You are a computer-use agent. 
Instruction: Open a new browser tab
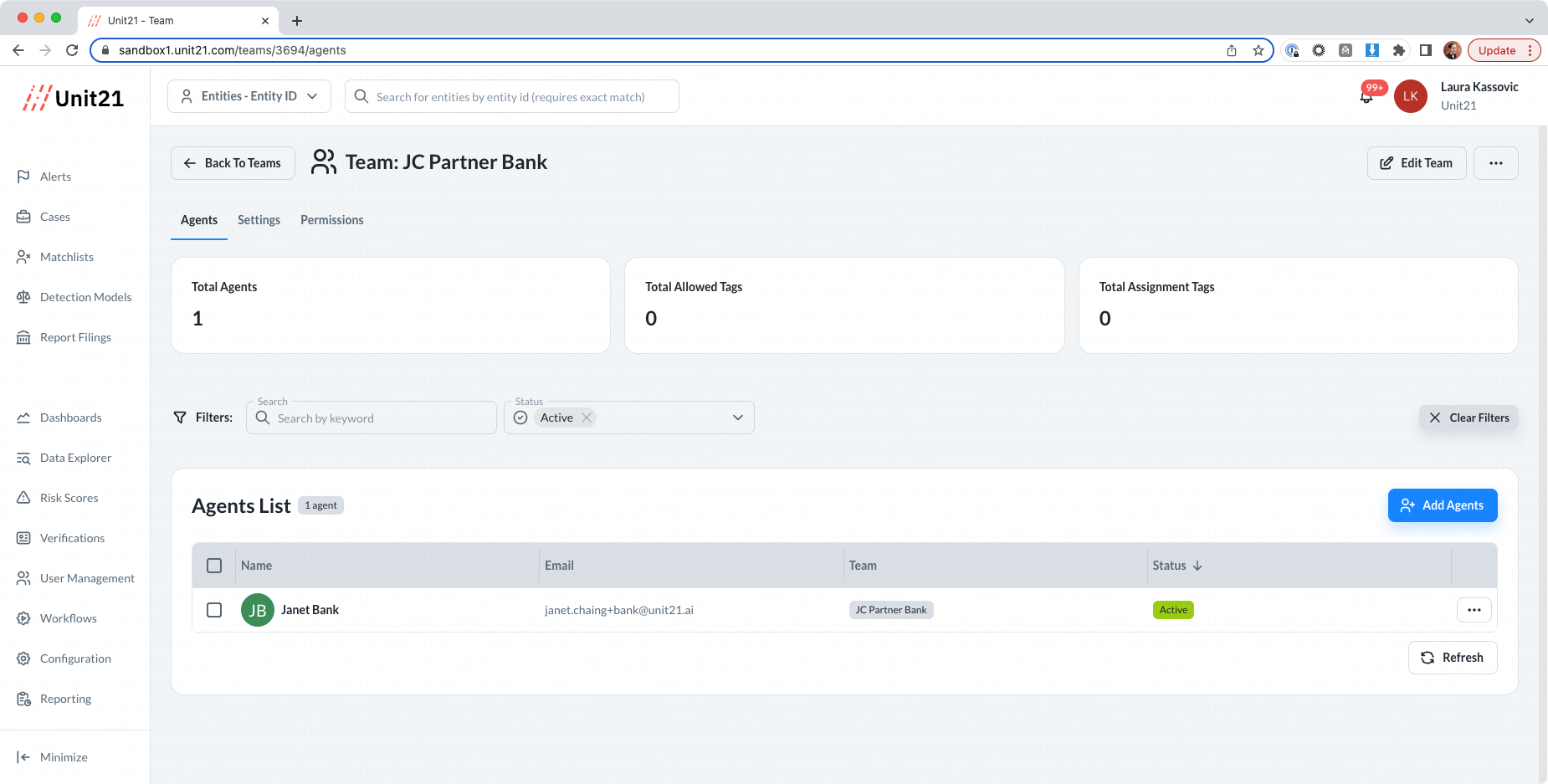[x=297, y=20]
